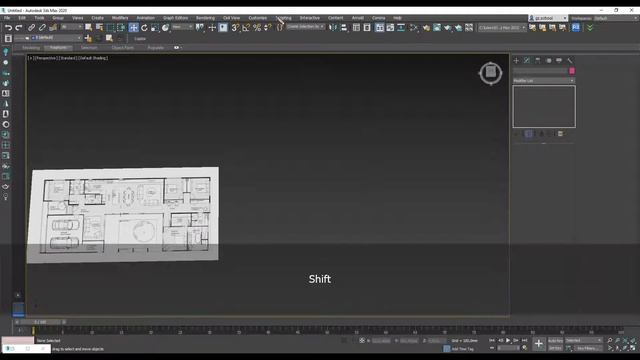Image resolution: width=640 pixels, height=360 pixels.
Task: Click the Align tool icon
Action: coord(344,28)
